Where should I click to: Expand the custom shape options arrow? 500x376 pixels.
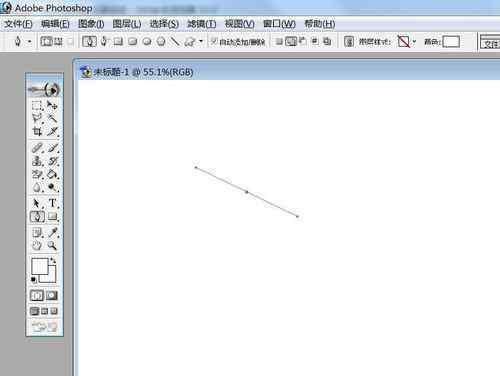201,41
